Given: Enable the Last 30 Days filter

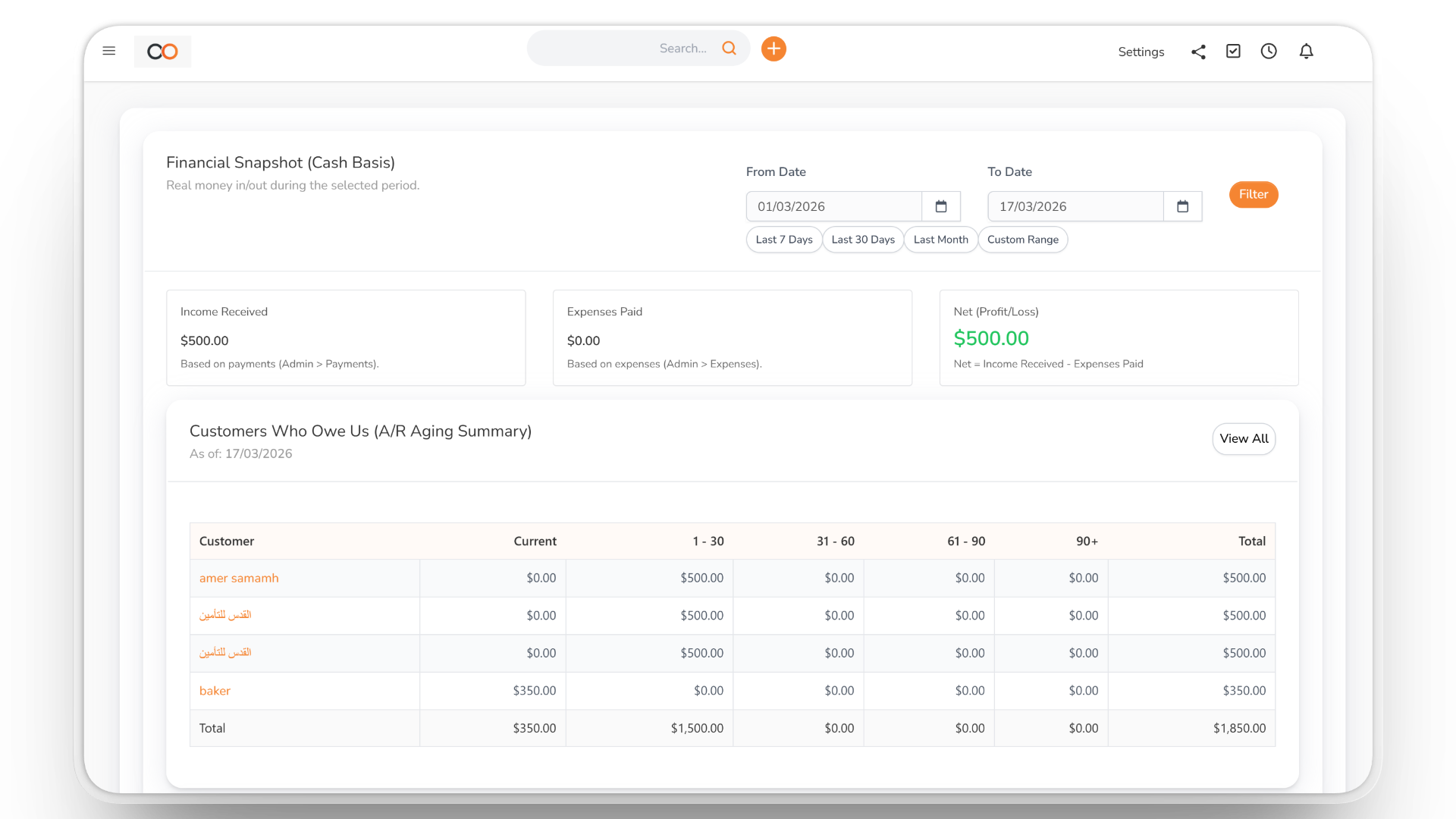Looking at the screenshot, I should [x=862, y=239].
